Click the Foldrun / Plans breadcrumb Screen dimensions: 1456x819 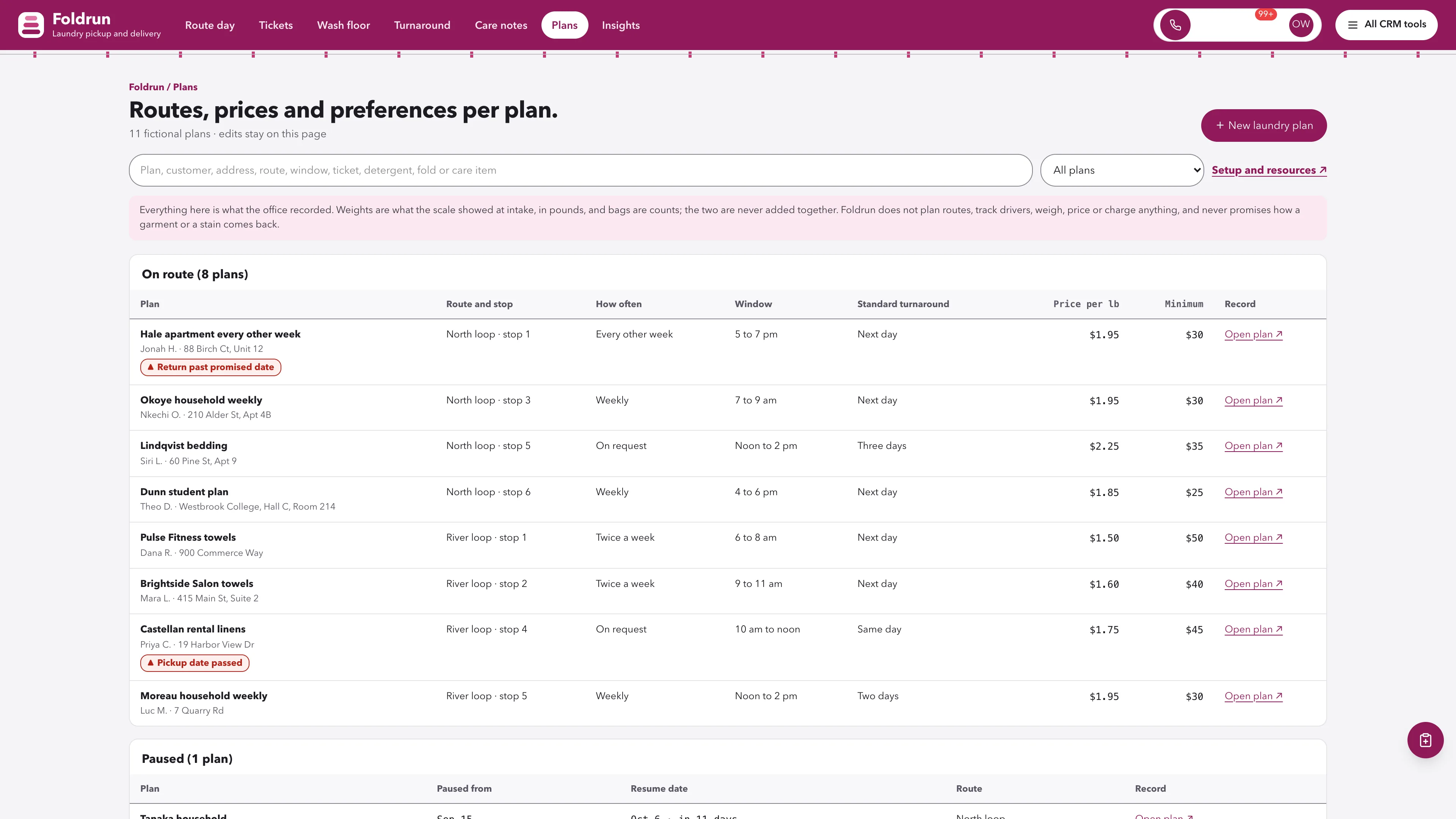pos(163,87)
